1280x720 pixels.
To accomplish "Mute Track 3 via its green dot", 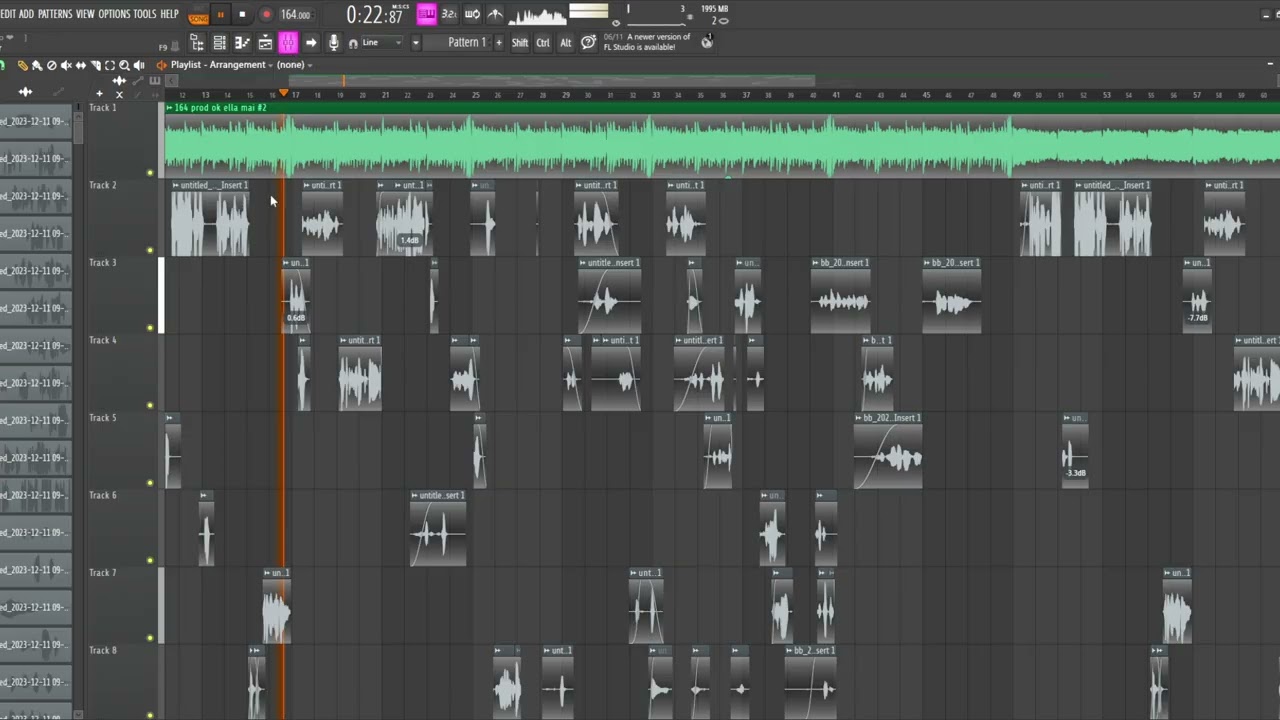I will coord(150,327).
